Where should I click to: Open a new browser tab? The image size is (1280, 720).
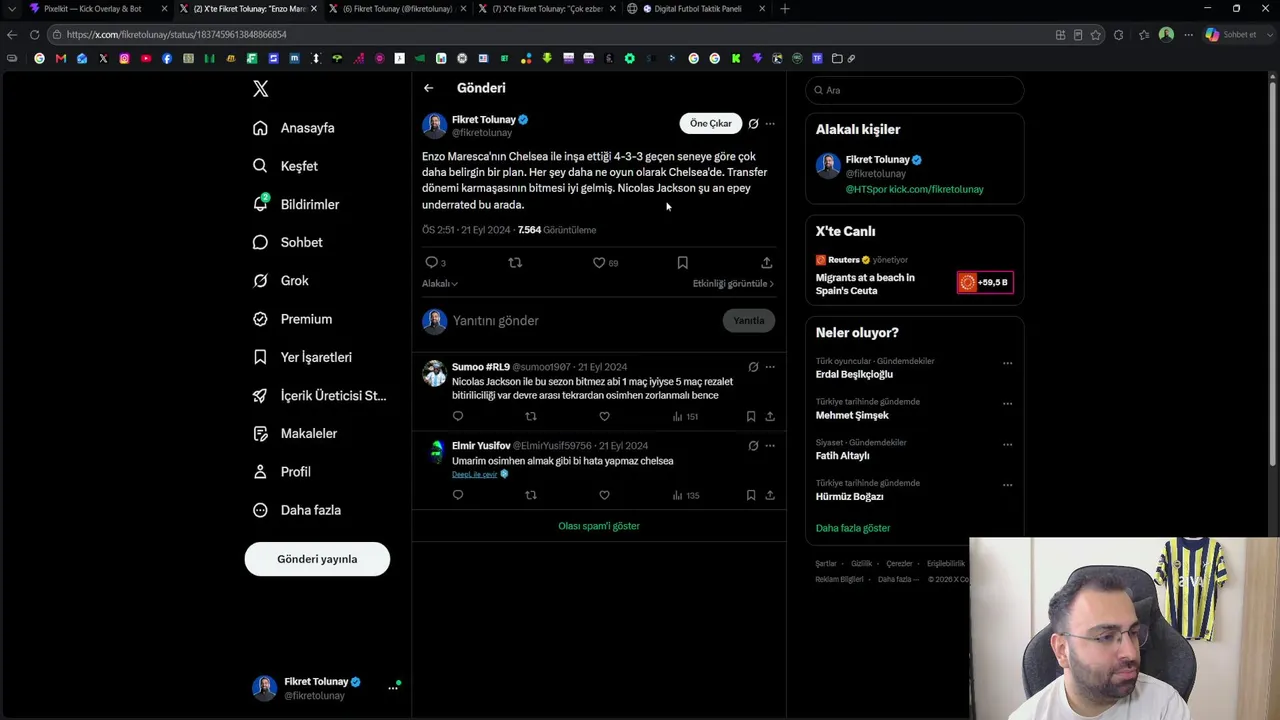tap(785, 9)
